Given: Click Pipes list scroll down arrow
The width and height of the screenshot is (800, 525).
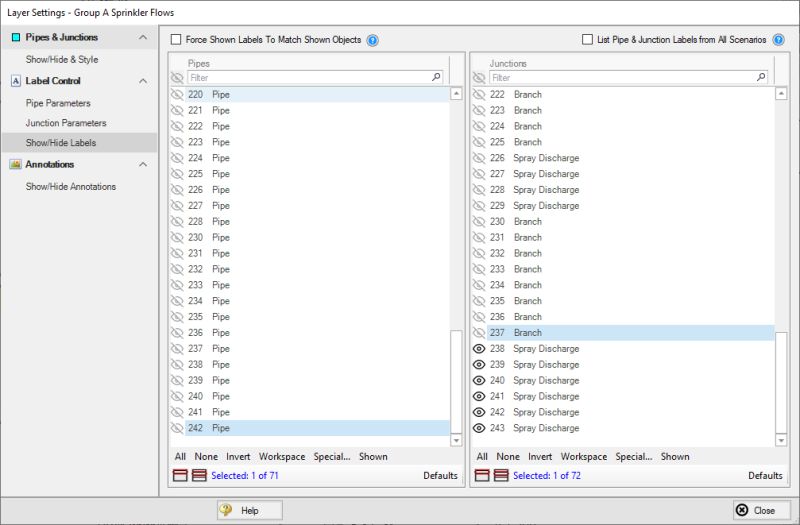Looking at the screenshot, I should (456, 440).
